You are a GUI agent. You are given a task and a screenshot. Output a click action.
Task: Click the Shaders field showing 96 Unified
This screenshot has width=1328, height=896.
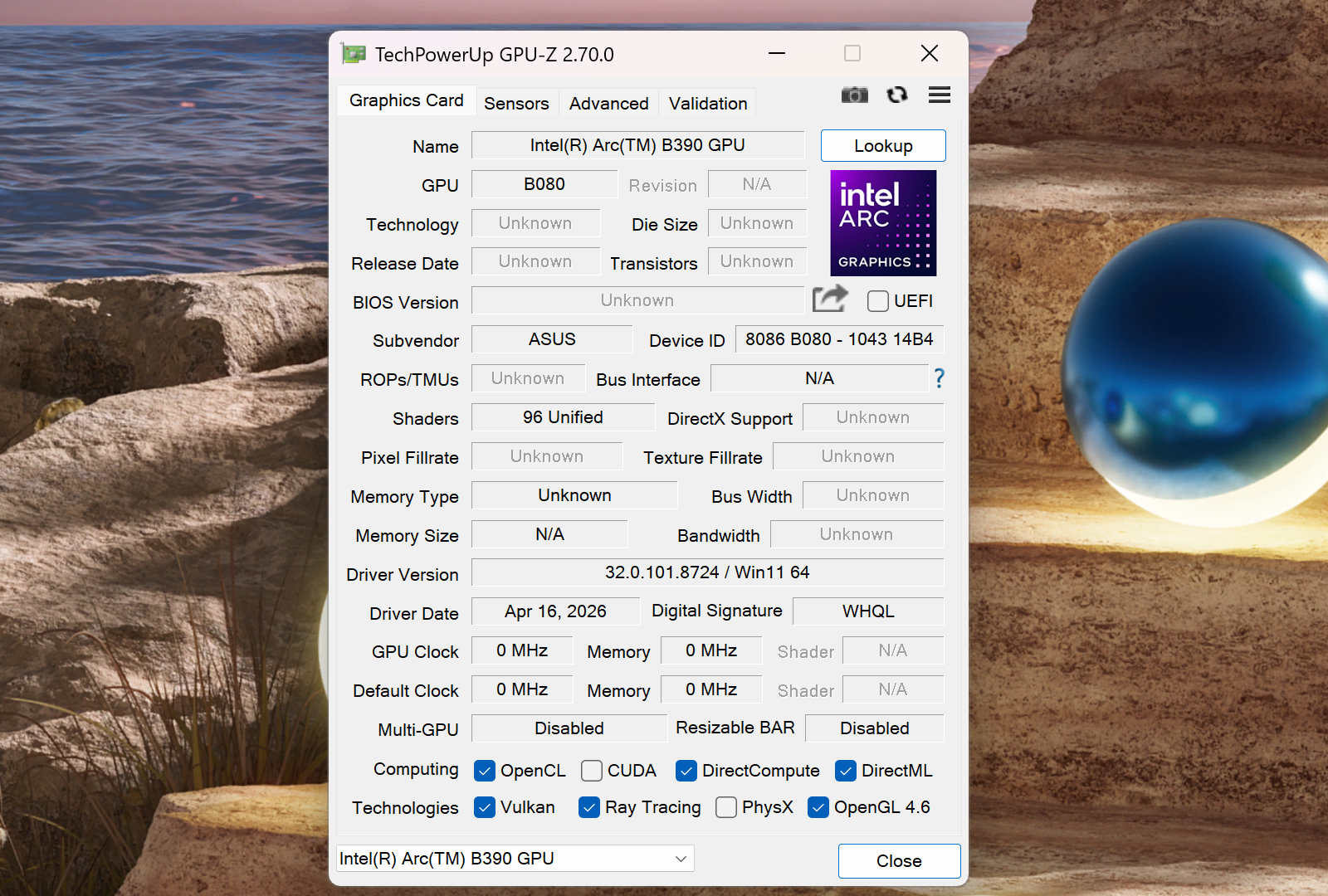pos(563,417)
